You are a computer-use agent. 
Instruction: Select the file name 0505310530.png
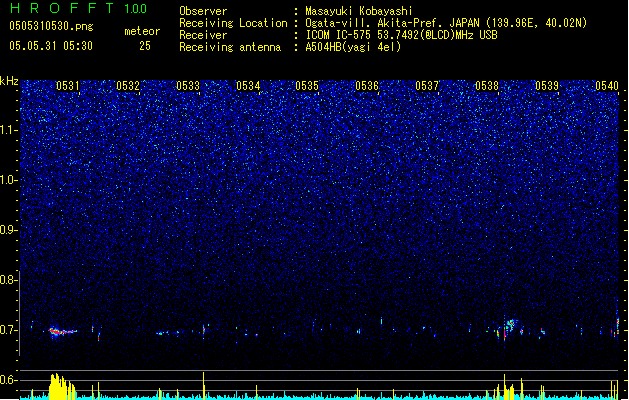coord(51,26)
